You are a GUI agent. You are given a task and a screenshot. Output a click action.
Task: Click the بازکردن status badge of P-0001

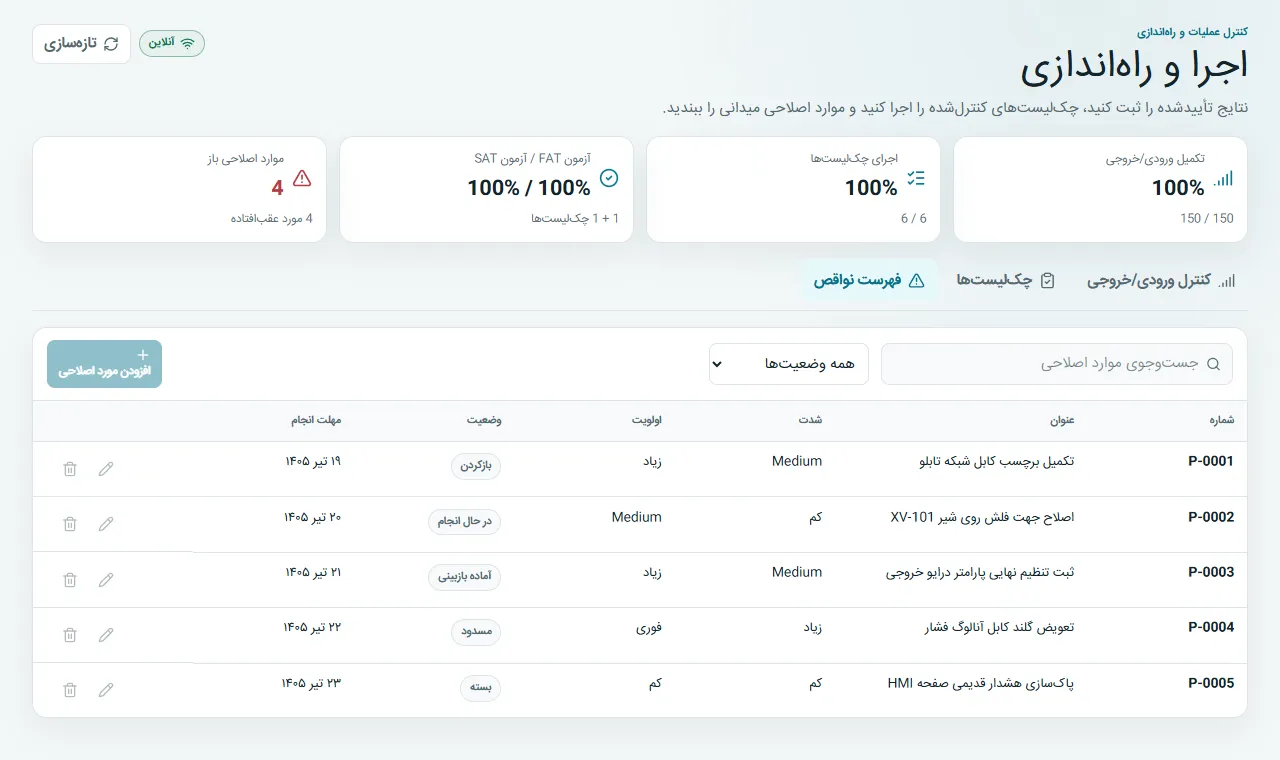pyautogui.click(x=476, y=466)
